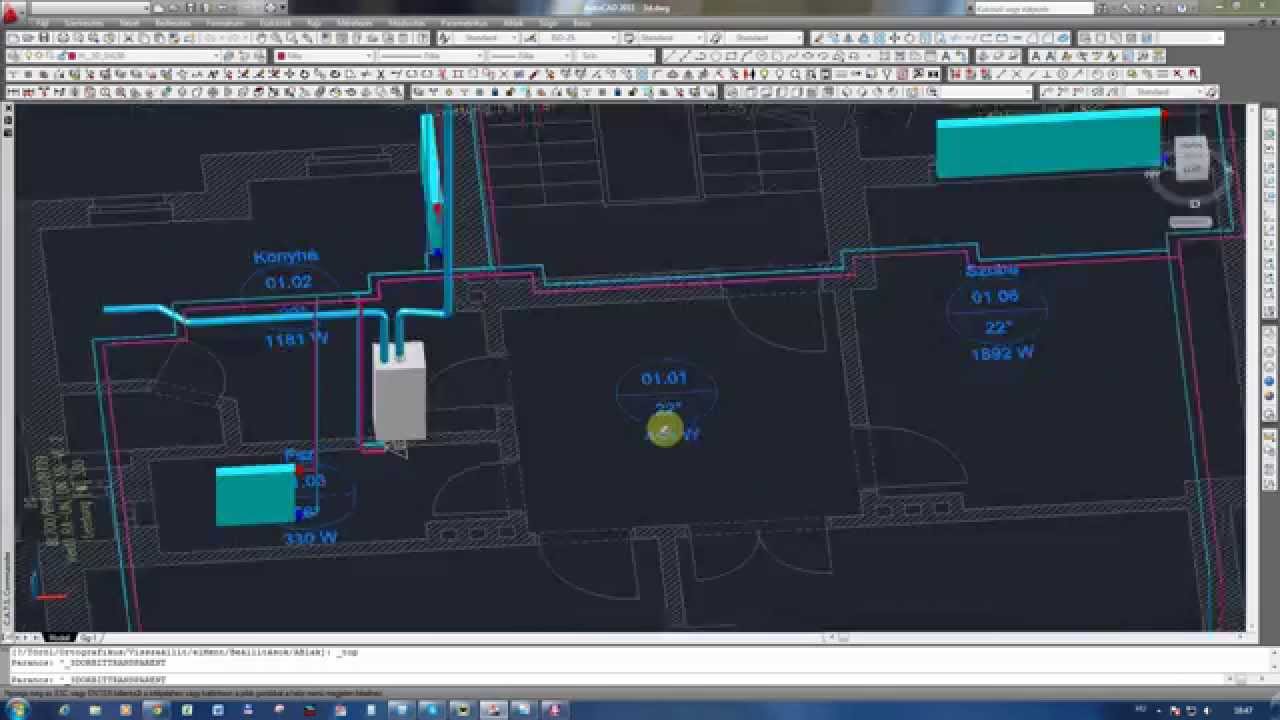Select room number 01.06 text
Image resolution: width=1280 pixels, height=720 pixels.
995,296
